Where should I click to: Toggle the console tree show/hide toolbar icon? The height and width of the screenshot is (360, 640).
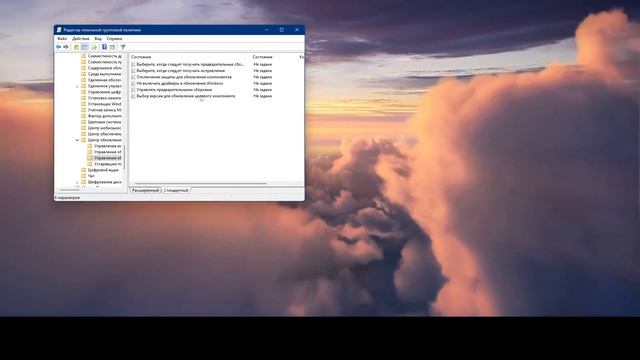84,47
